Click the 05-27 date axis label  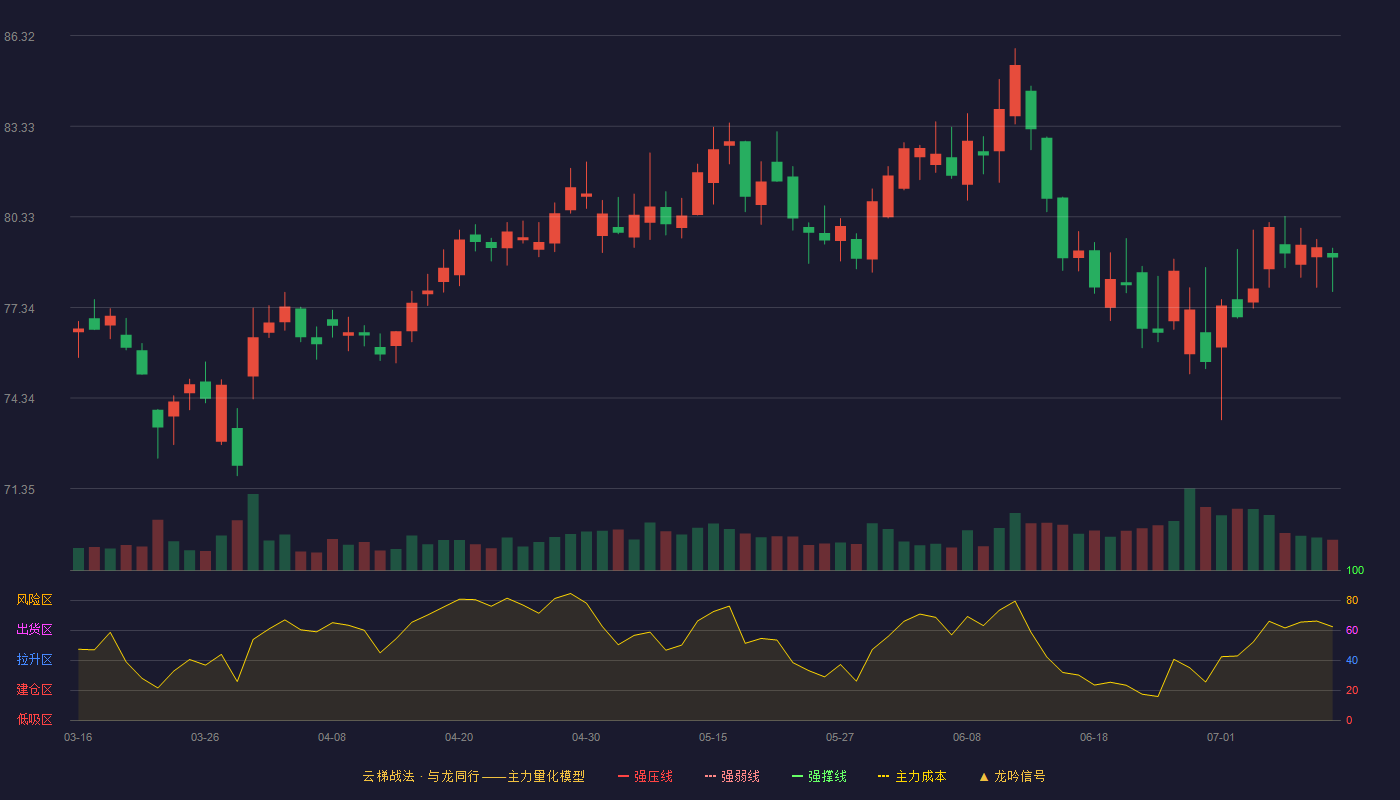[840, 737]
